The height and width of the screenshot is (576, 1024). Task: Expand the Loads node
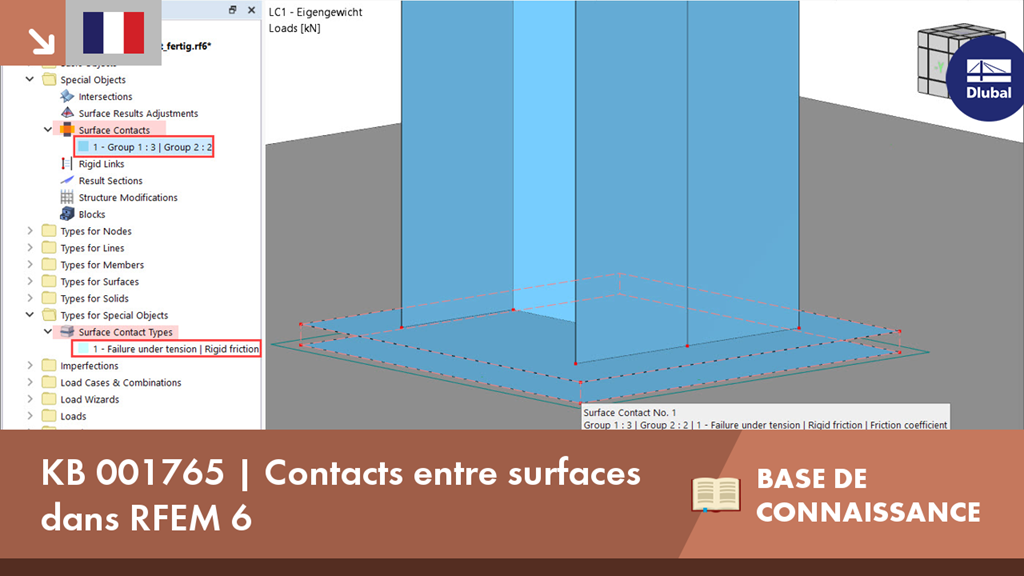[x=30, y=416]
